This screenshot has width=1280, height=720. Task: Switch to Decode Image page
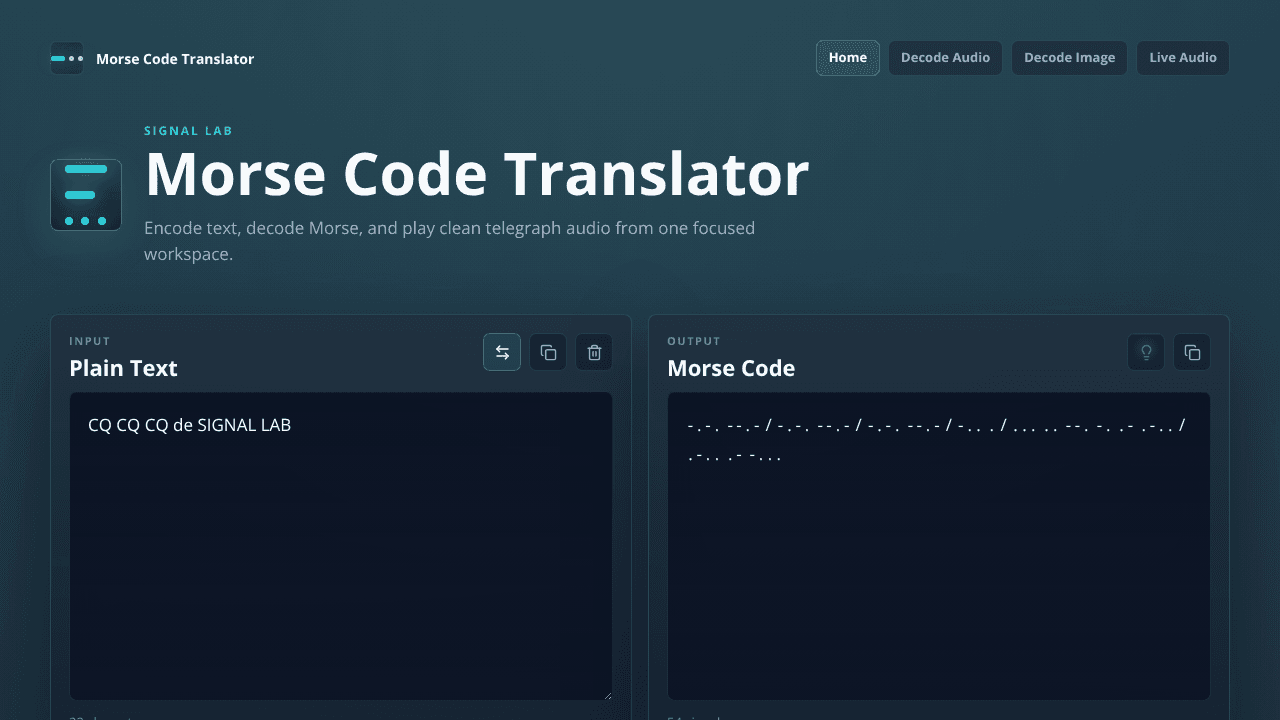point(1069,58)
